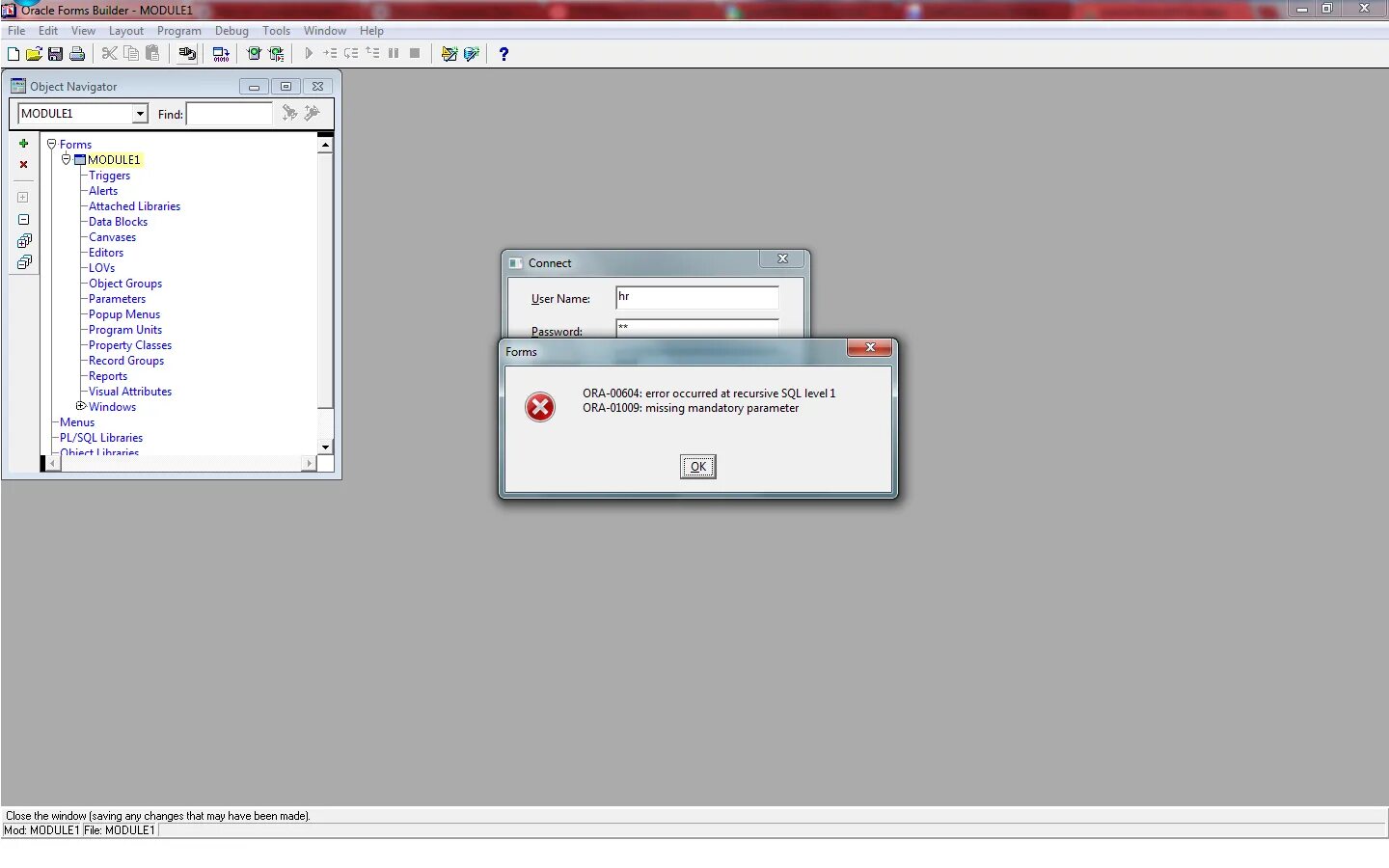
Task: Click the debugger Go play icon
Action: 309,54
